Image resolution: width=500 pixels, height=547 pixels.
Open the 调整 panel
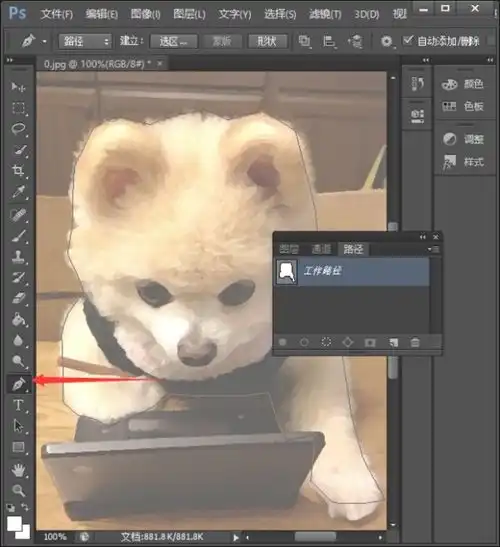click(462, 139)
